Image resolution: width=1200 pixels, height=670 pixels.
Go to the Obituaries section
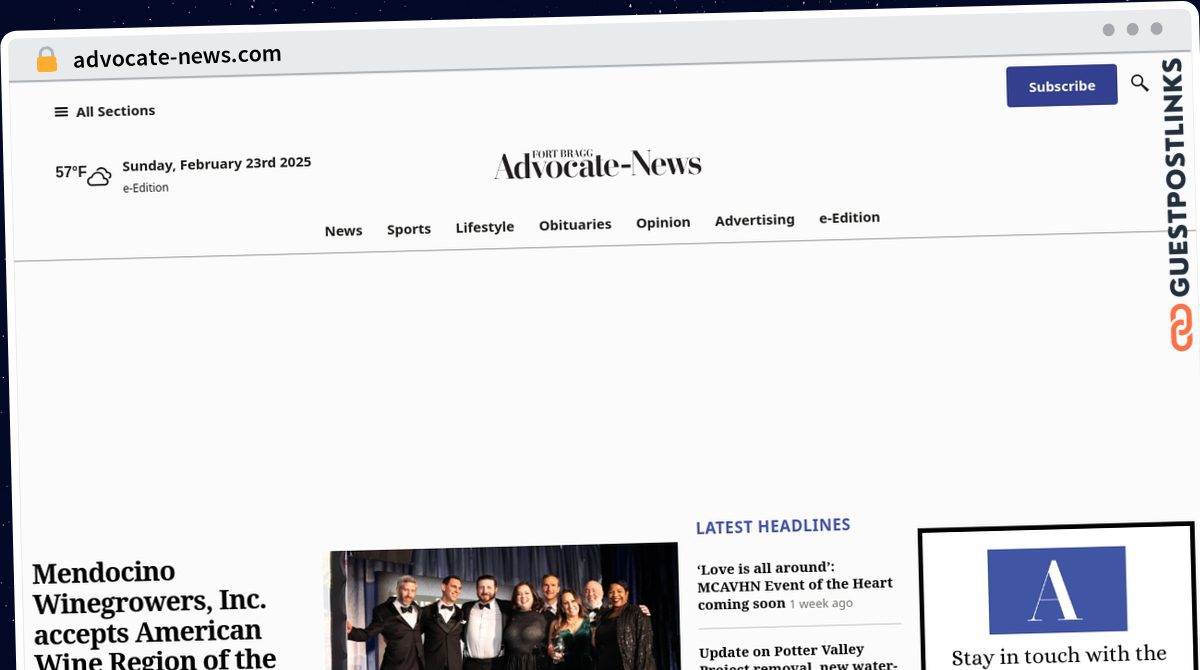pyautogui.click(x=574, y=224)
